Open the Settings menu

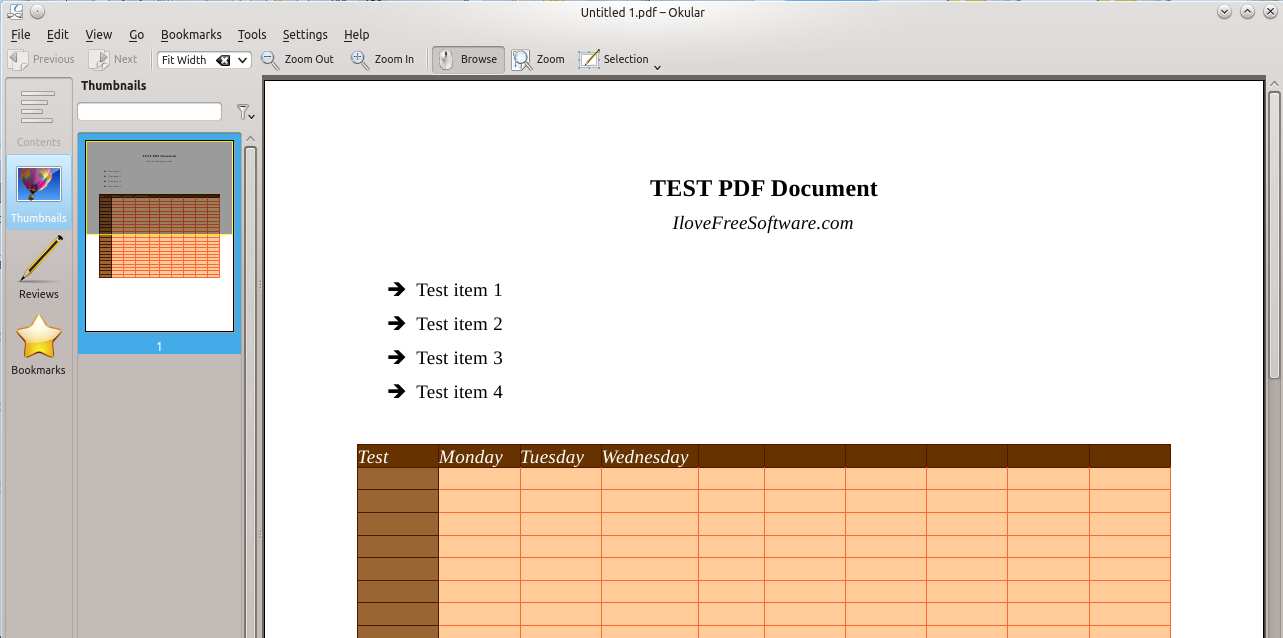(x=305, y=34)
